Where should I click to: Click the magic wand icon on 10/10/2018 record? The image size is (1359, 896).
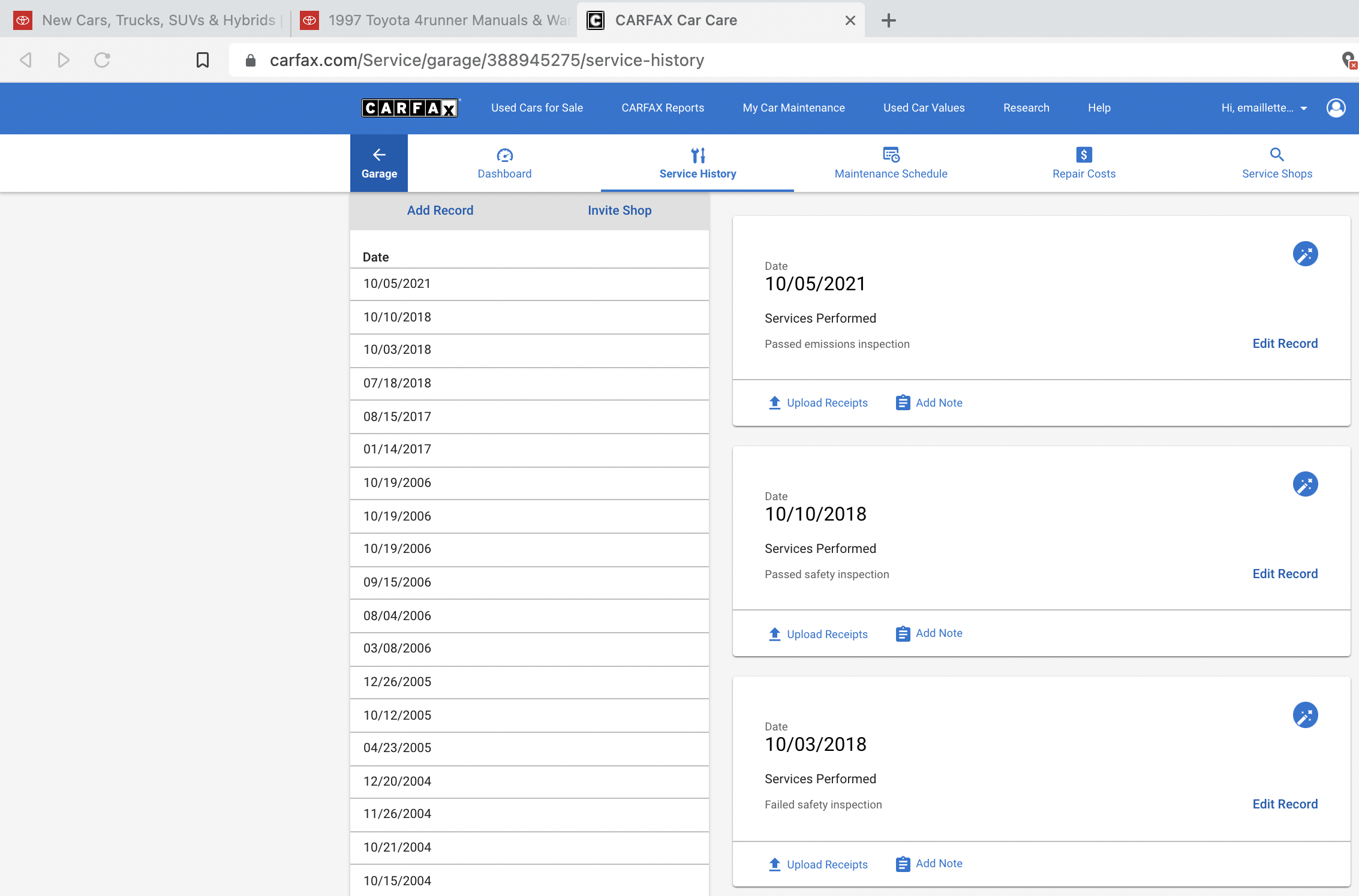click(x=1305, y=484)
